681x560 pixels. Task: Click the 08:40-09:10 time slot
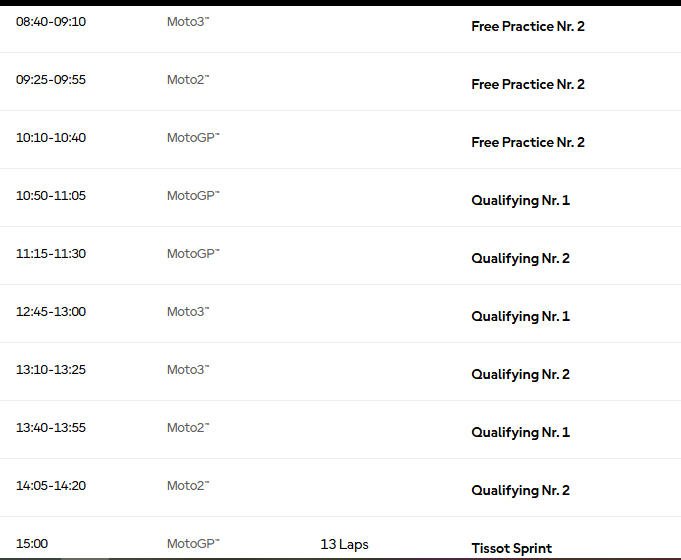coord(51,21)
